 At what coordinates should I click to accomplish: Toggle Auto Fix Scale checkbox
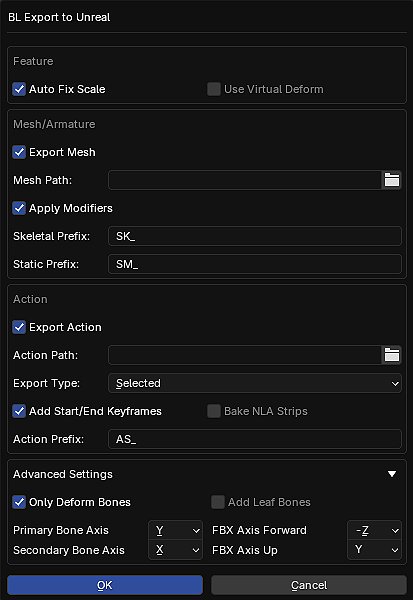click(19, 89)
